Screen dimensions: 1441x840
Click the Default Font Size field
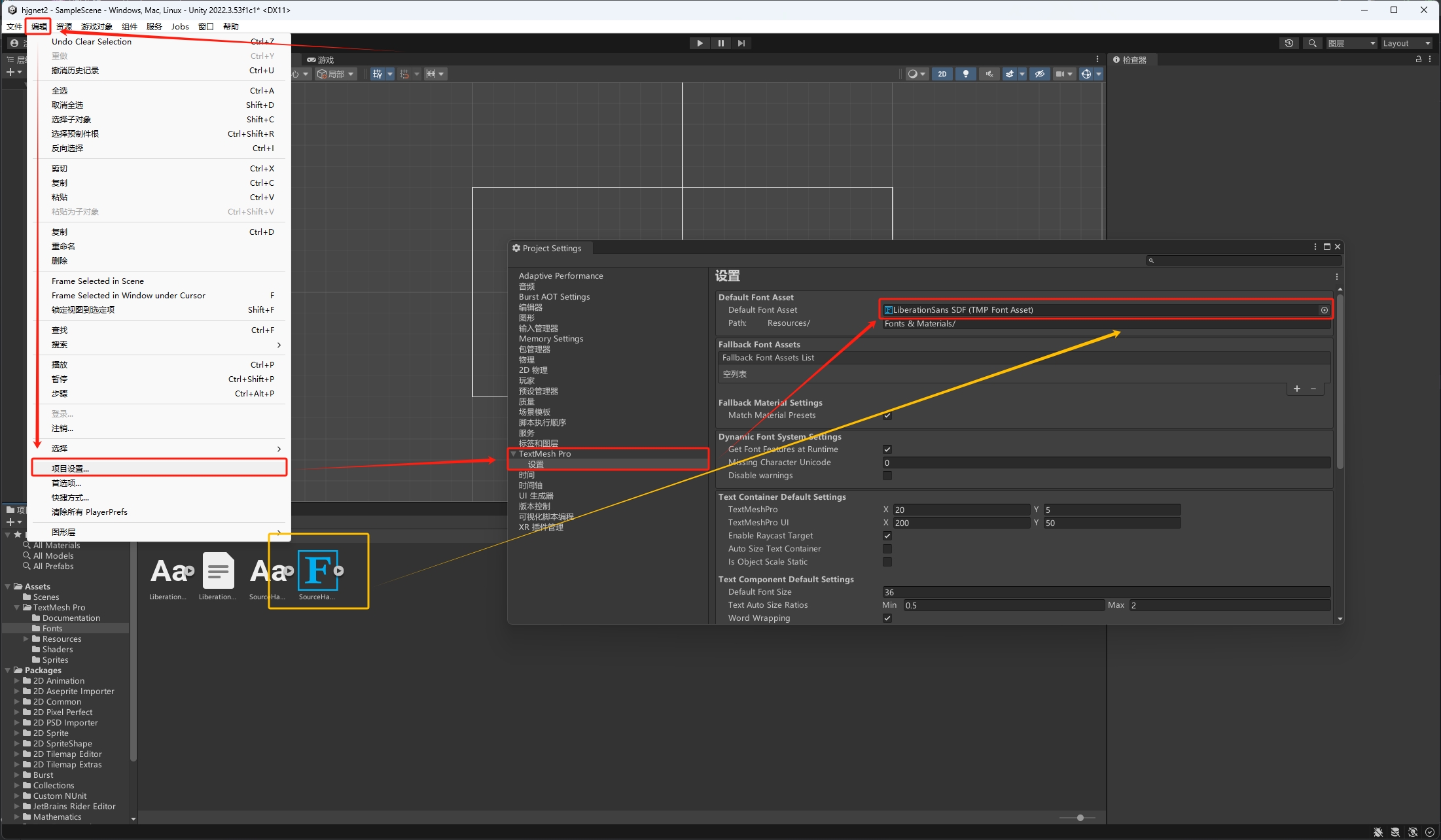(x=1106, y=592)
